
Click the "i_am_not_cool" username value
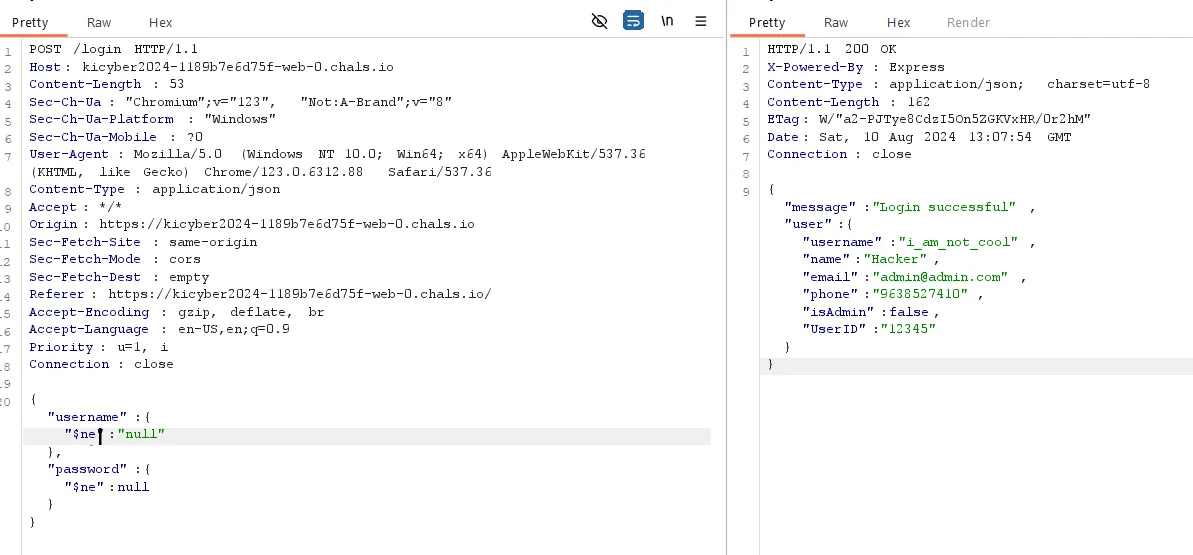click(x=957, y=242)
